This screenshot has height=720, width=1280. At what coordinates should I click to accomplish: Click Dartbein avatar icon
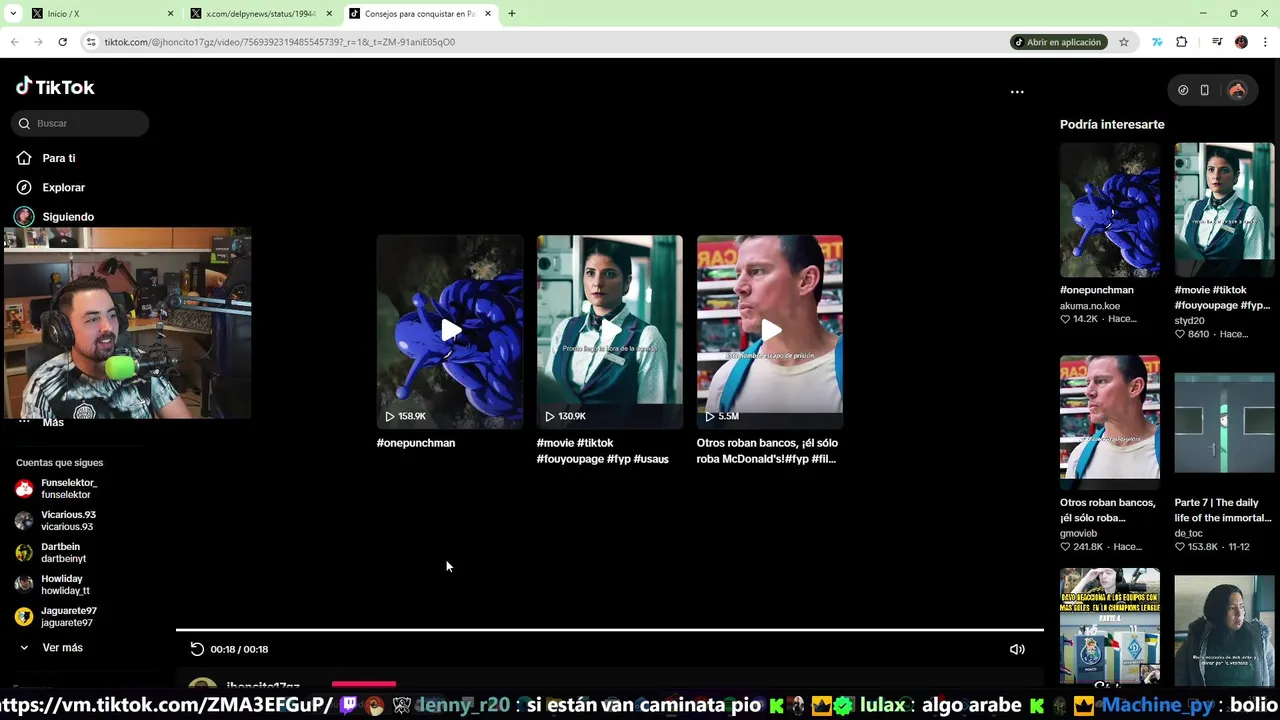click(x=24, y=552)
